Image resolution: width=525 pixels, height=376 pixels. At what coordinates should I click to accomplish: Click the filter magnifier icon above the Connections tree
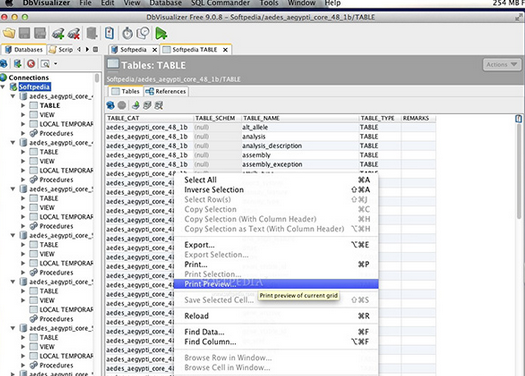coord(45,63)
